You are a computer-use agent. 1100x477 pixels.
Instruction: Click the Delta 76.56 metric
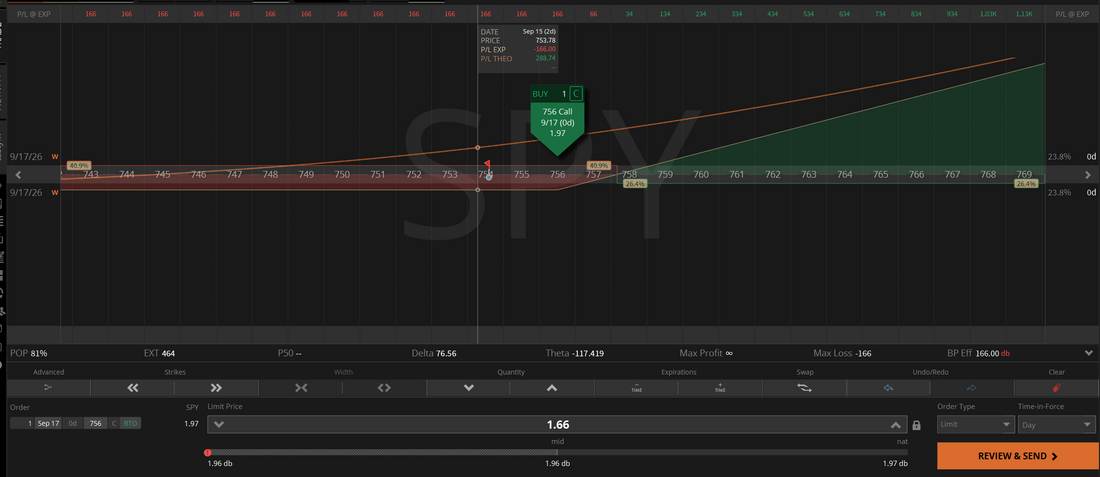click(x=434, y=353)
